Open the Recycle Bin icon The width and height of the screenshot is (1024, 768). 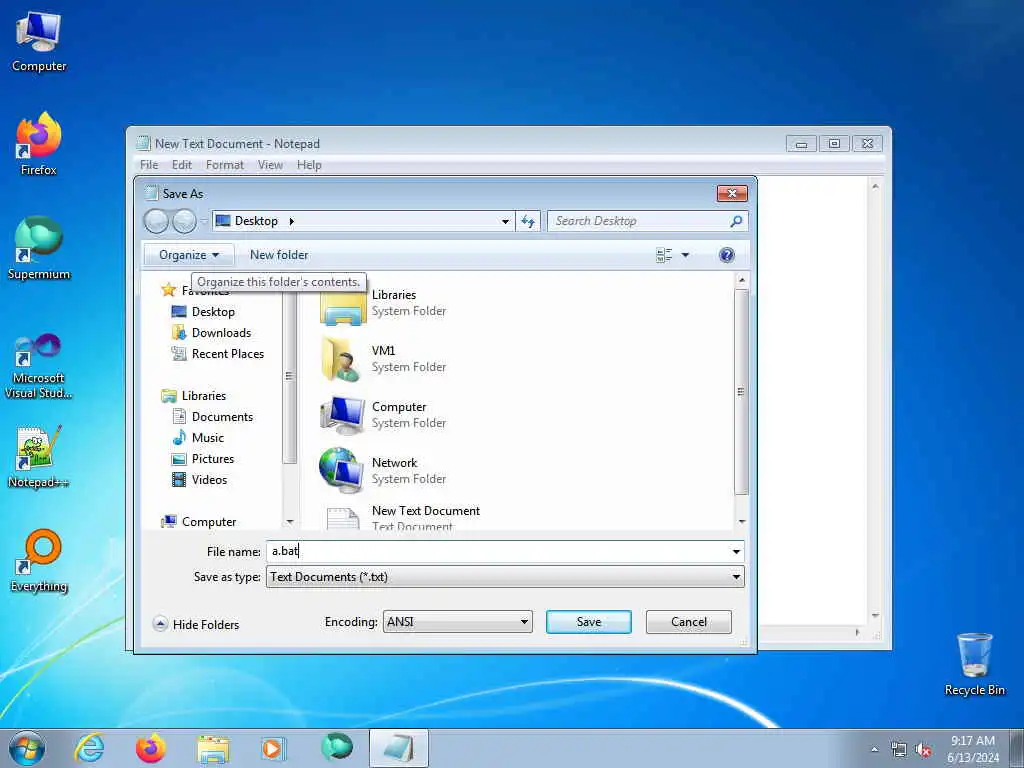(x=974, y=664)
